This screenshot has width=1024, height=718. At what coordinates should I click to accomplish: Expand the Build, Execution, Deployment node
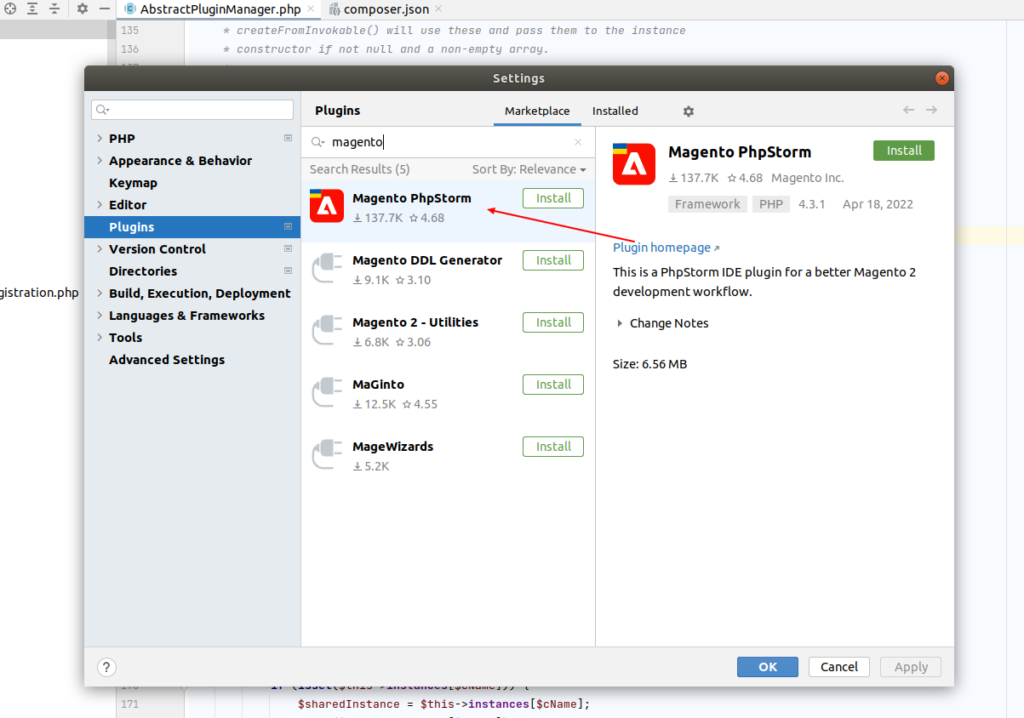click(99, 293)
